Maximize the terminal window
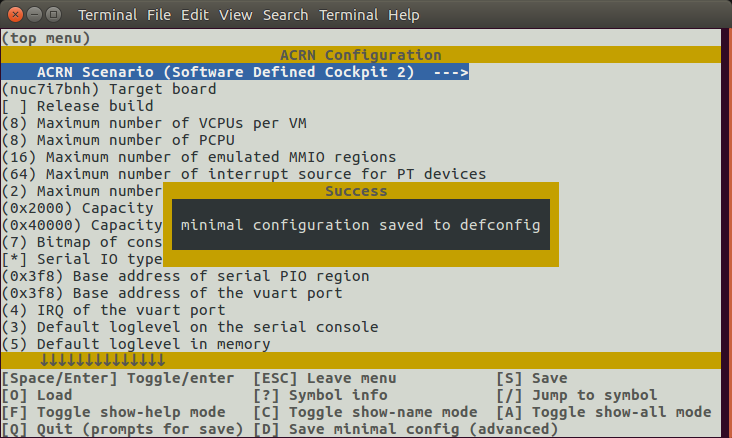 pyautogui.click(x=54, y=14)
